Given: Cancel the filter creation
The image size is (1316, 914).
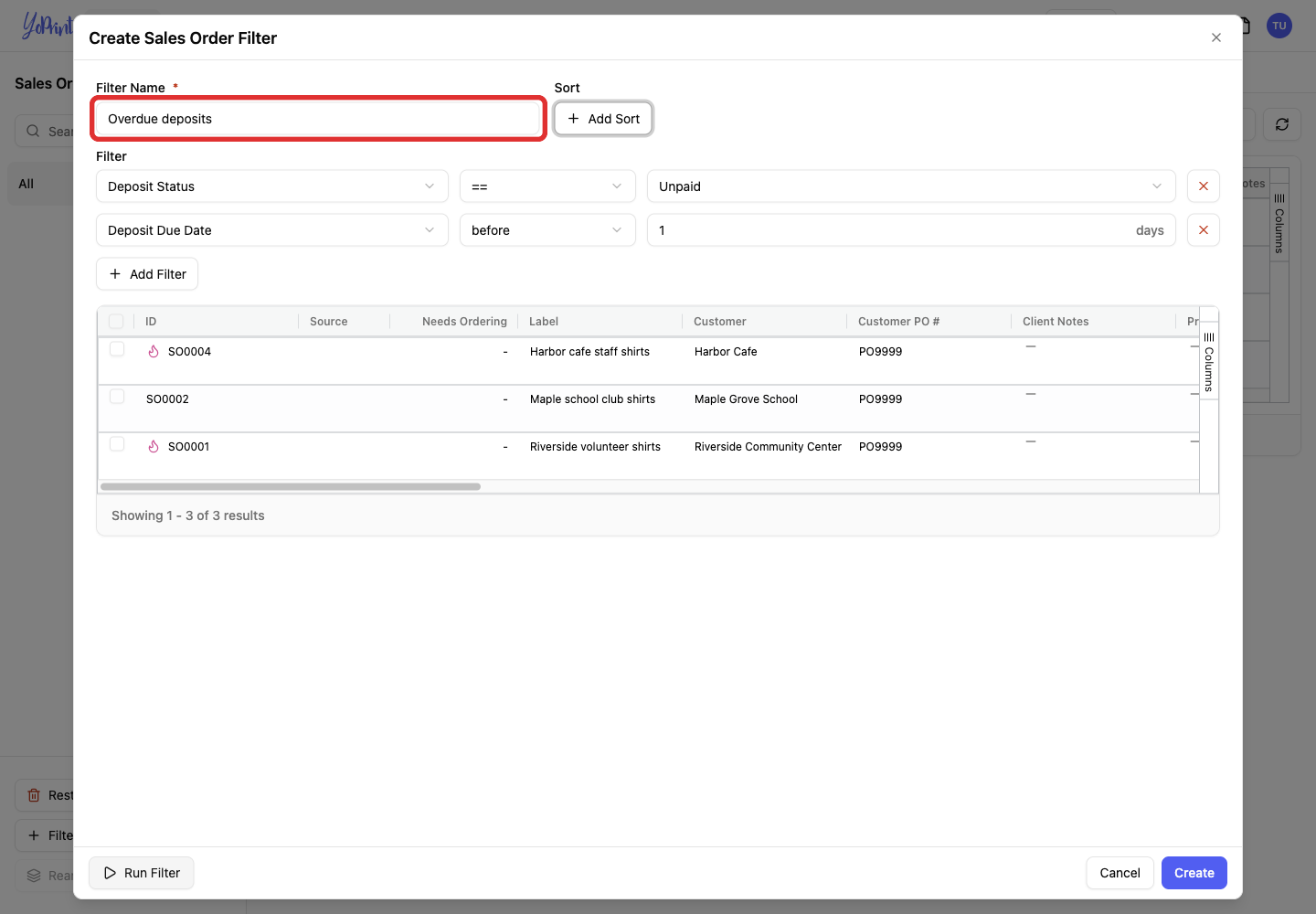Looking at the screenshot, I should coord(1120,873).
